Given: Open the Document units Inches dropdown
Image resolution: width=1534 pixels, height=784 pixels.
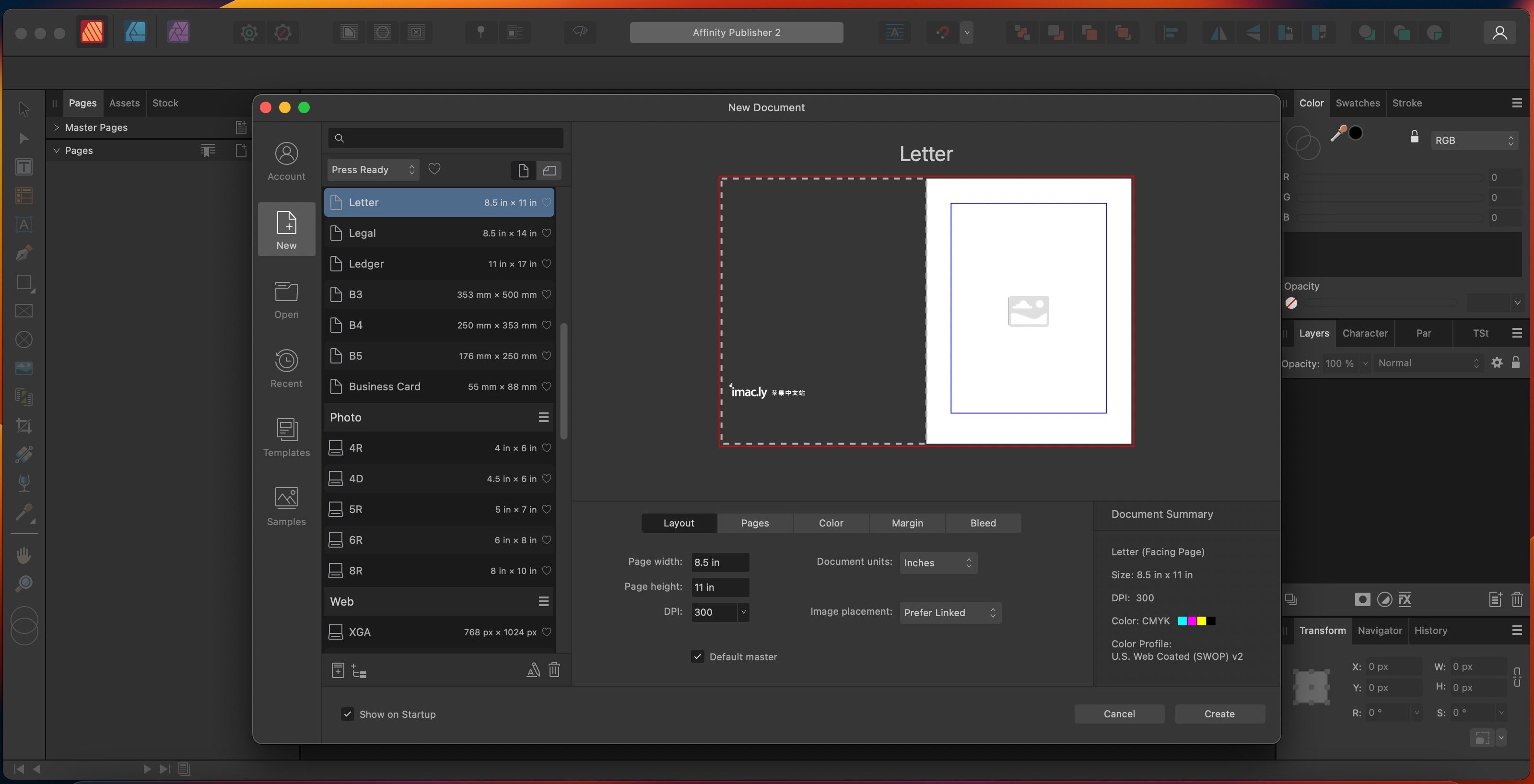Looking at the screenshot, I should click(x=938, y=562).
